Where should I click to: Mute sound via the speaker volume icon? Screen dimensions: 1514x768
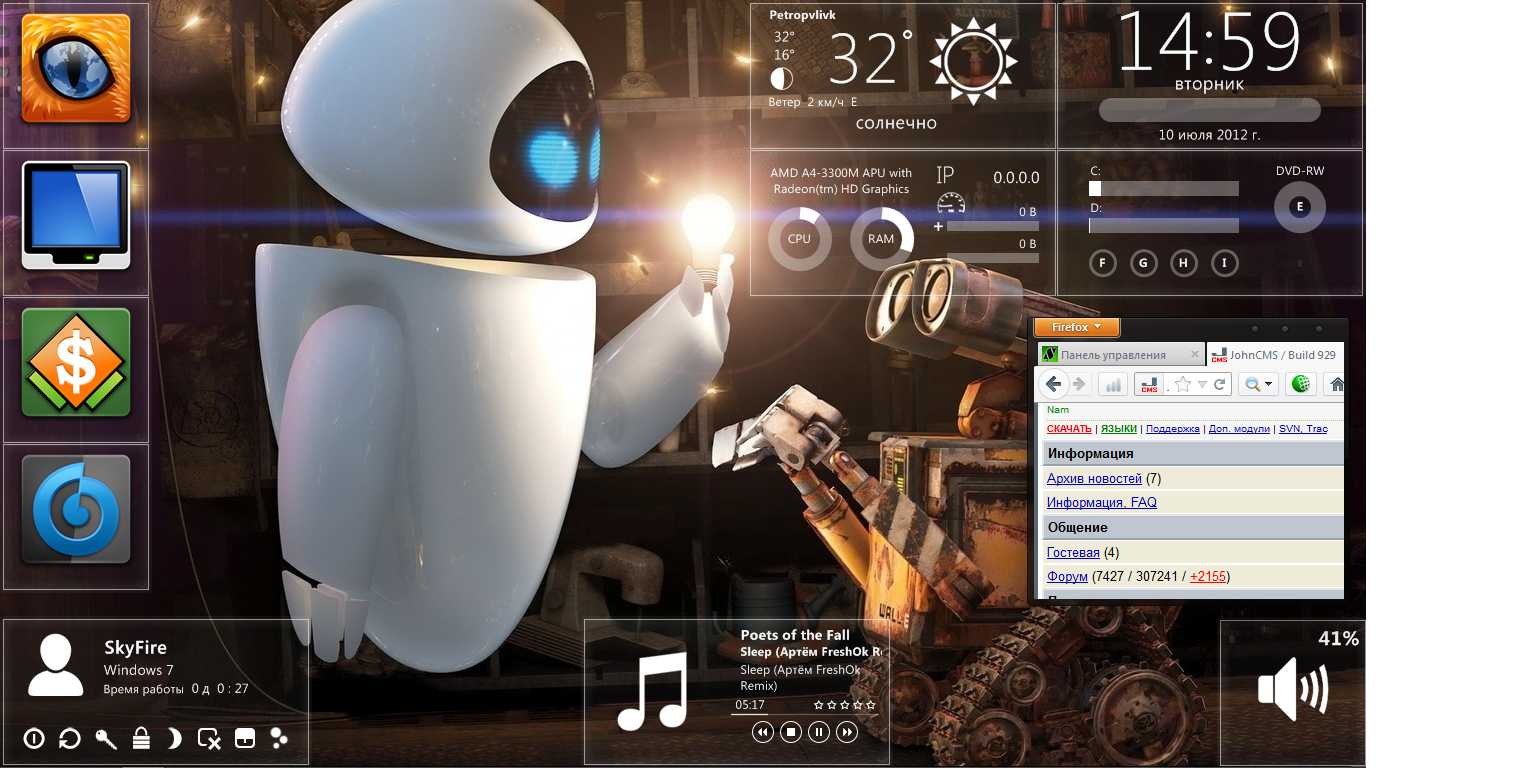(1292, 689)
